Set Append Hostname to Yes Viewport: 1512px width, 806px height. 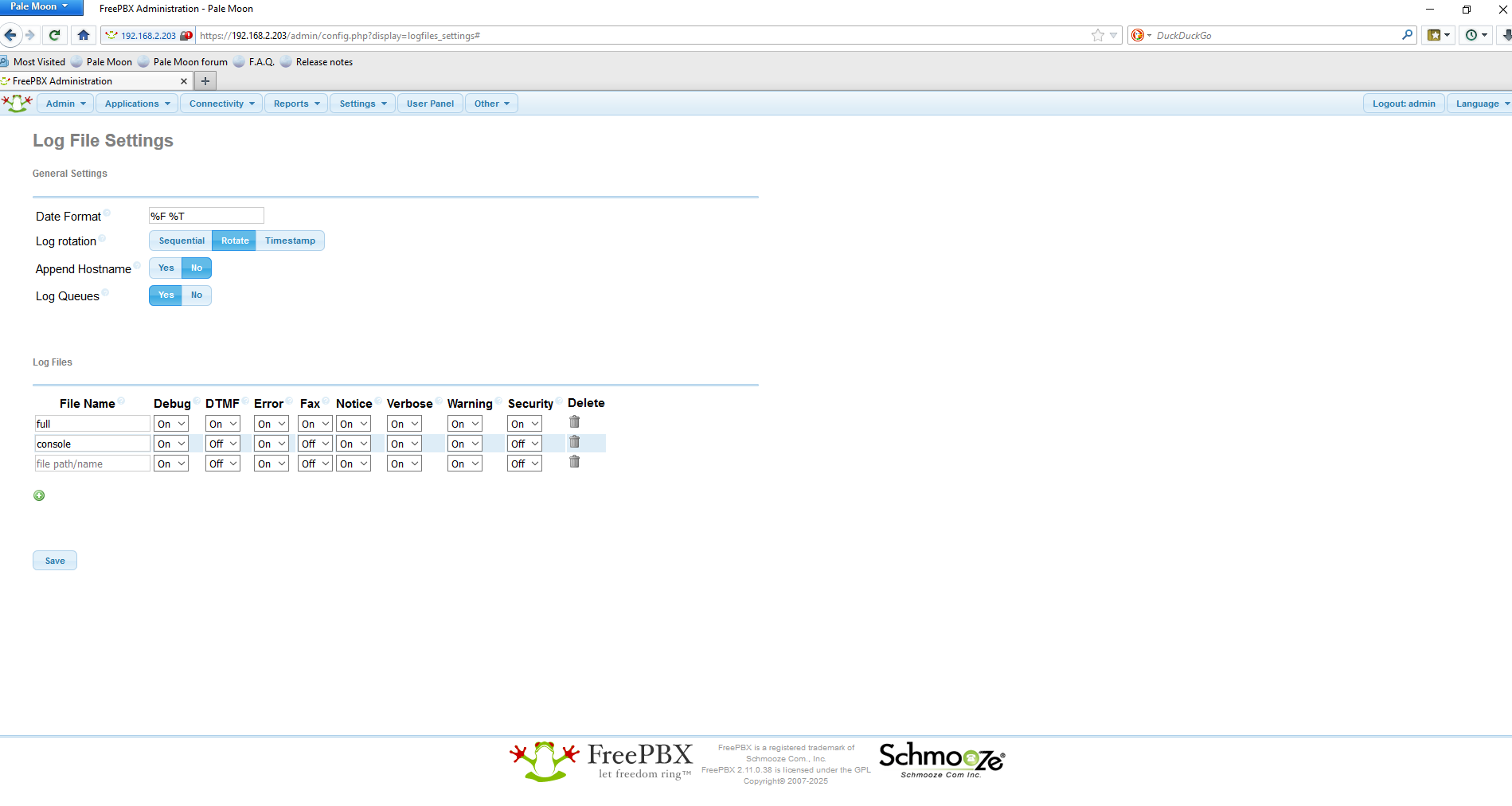(166, 268)
